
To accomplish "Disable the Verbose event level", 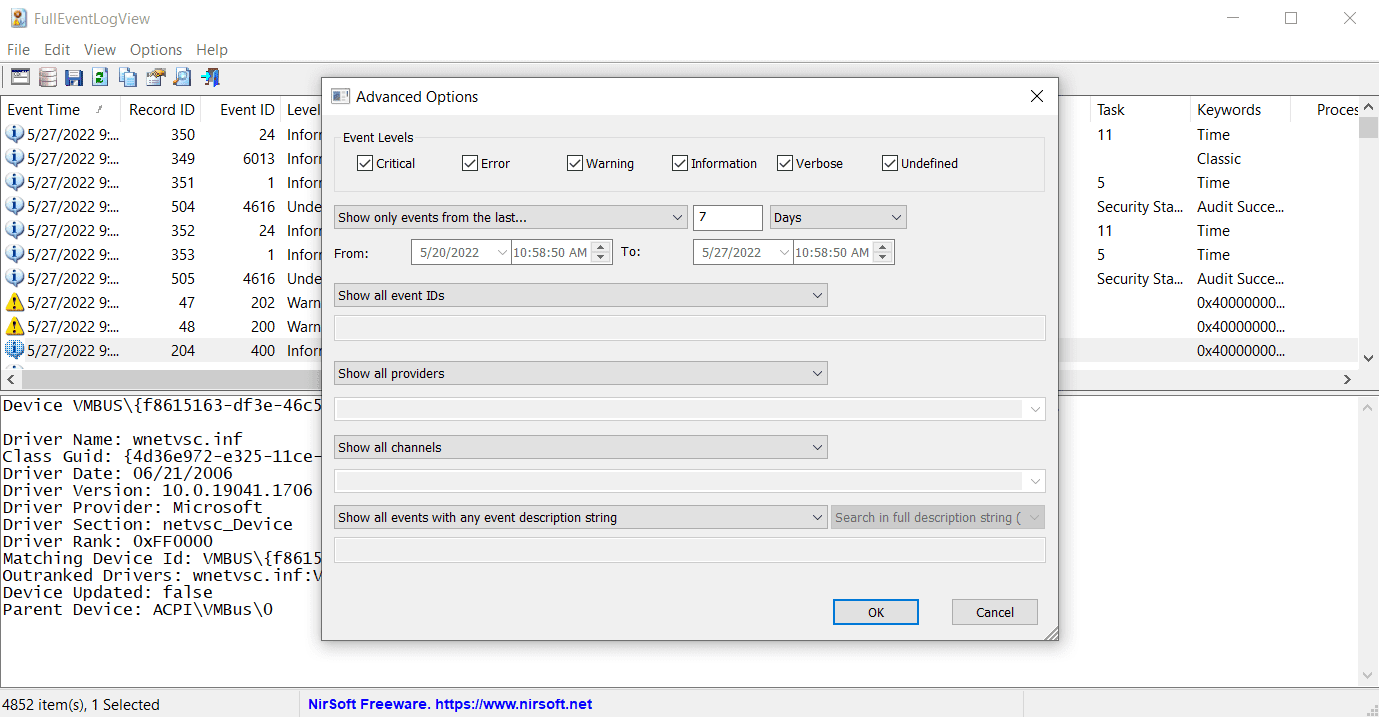I will click(785, 163).
